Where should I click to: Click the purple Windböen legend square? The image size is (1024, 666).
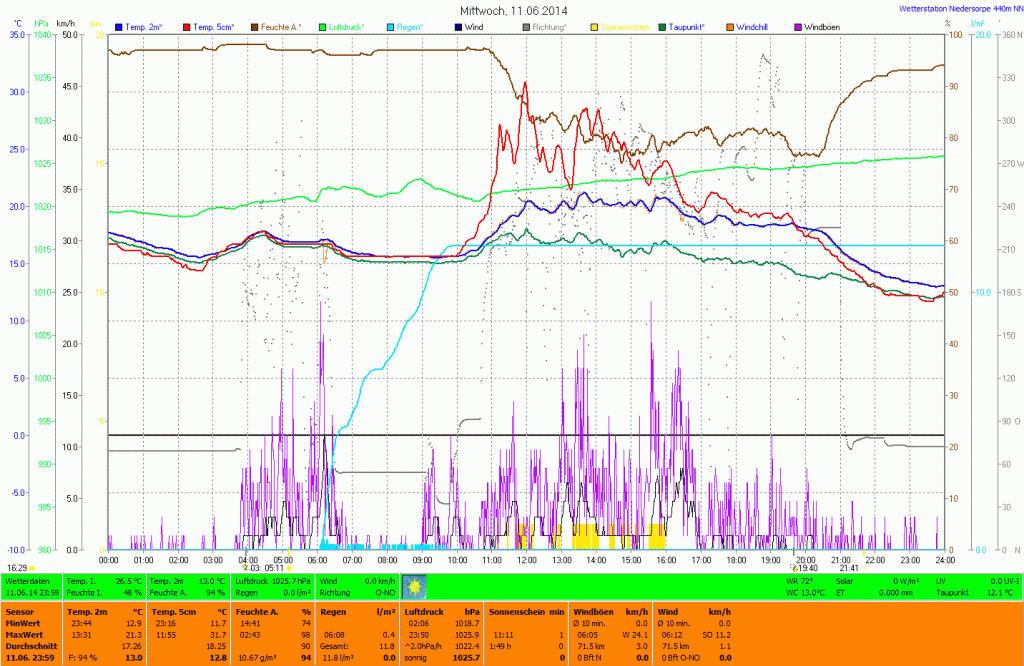[798, 26]
